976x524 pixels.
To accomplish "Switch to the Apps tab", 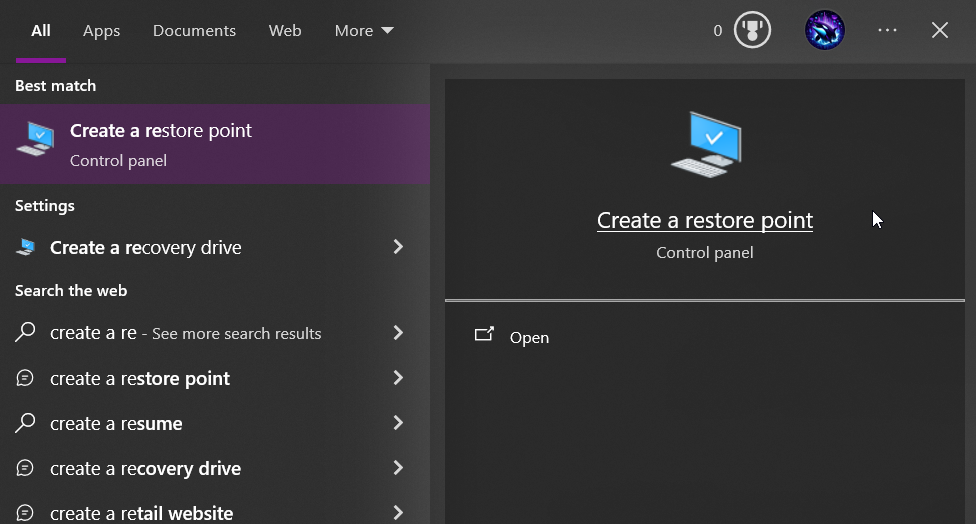I will pyautogui.click(x=101, y=30).
